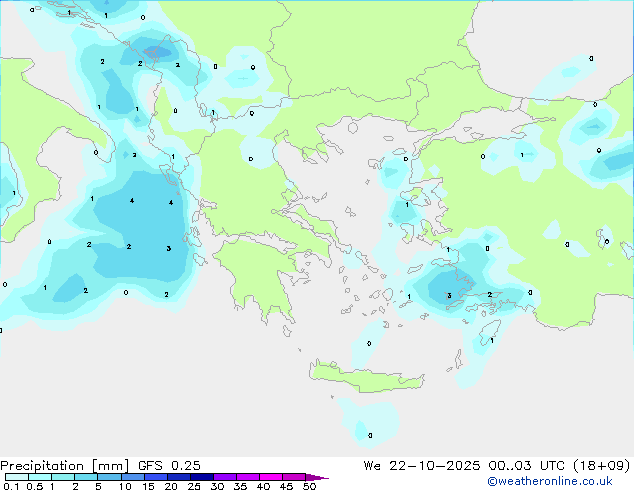Pick the 0.5–1 mm light cyan legend swatch
634x490 pixels.
tap(40, 477)
